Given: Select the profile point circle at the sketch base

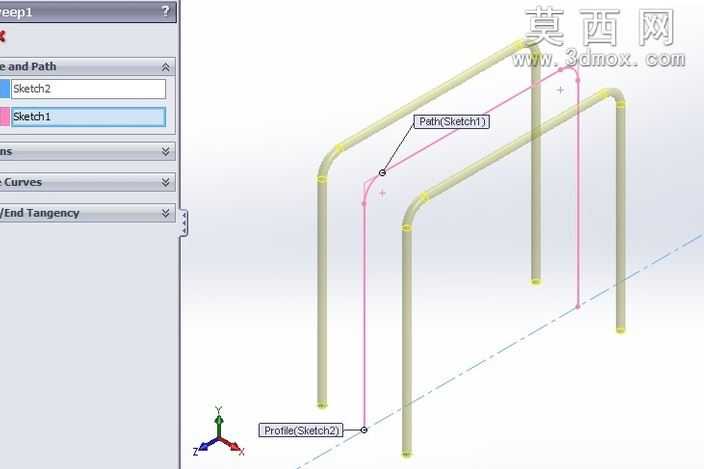Looking at the screenshot, I should click(364, 430).
